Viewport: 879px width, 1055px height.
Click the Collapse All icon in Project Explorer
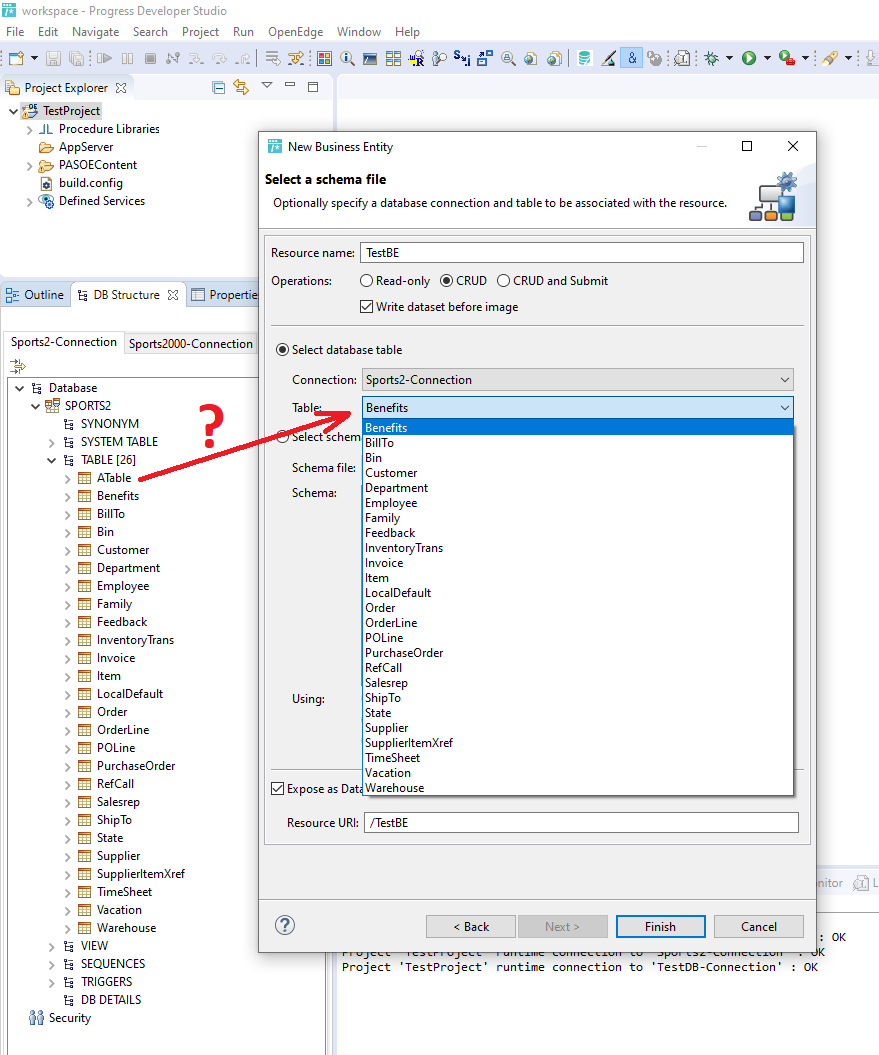(x=218, y=87)
